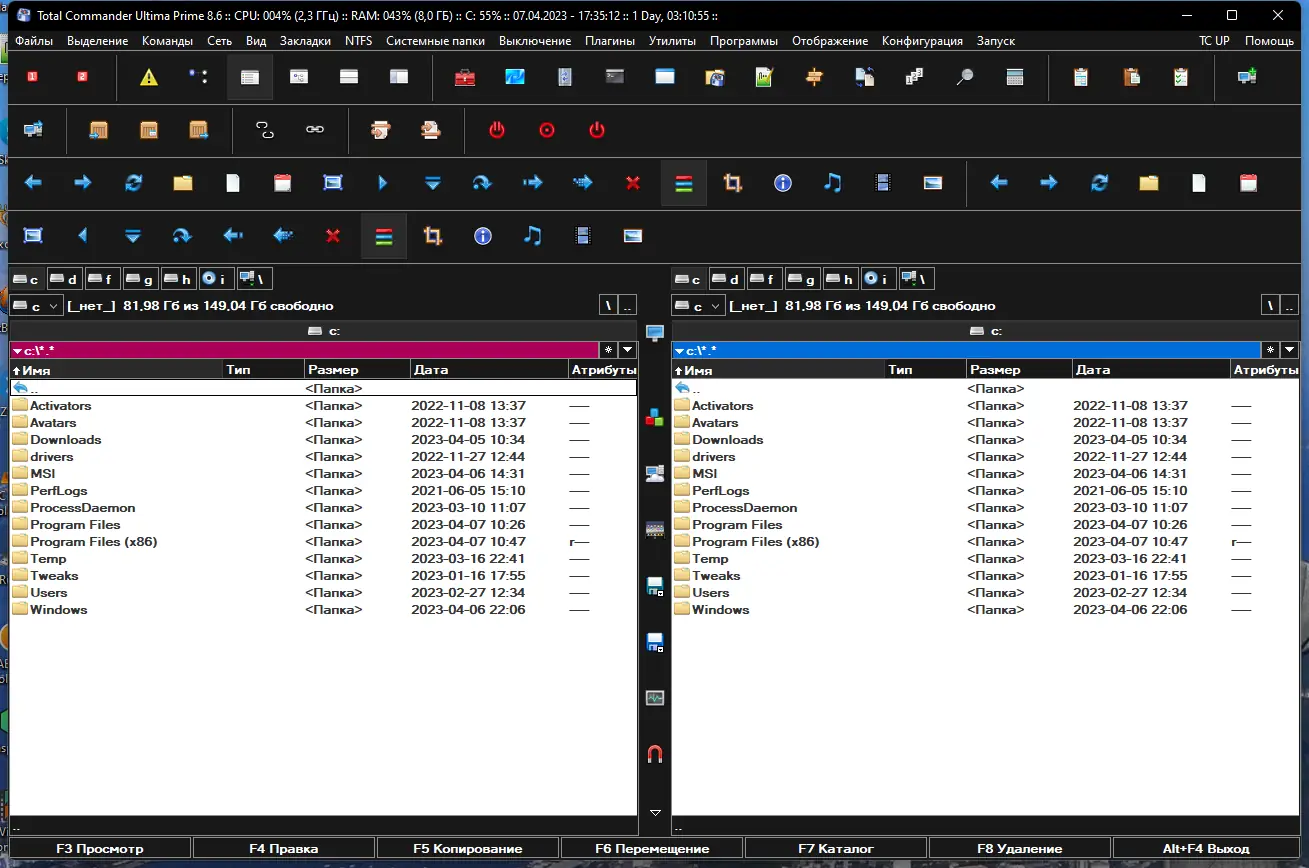
Task: Open the Конфигурация menu
Action: click(x=922, y=41)
